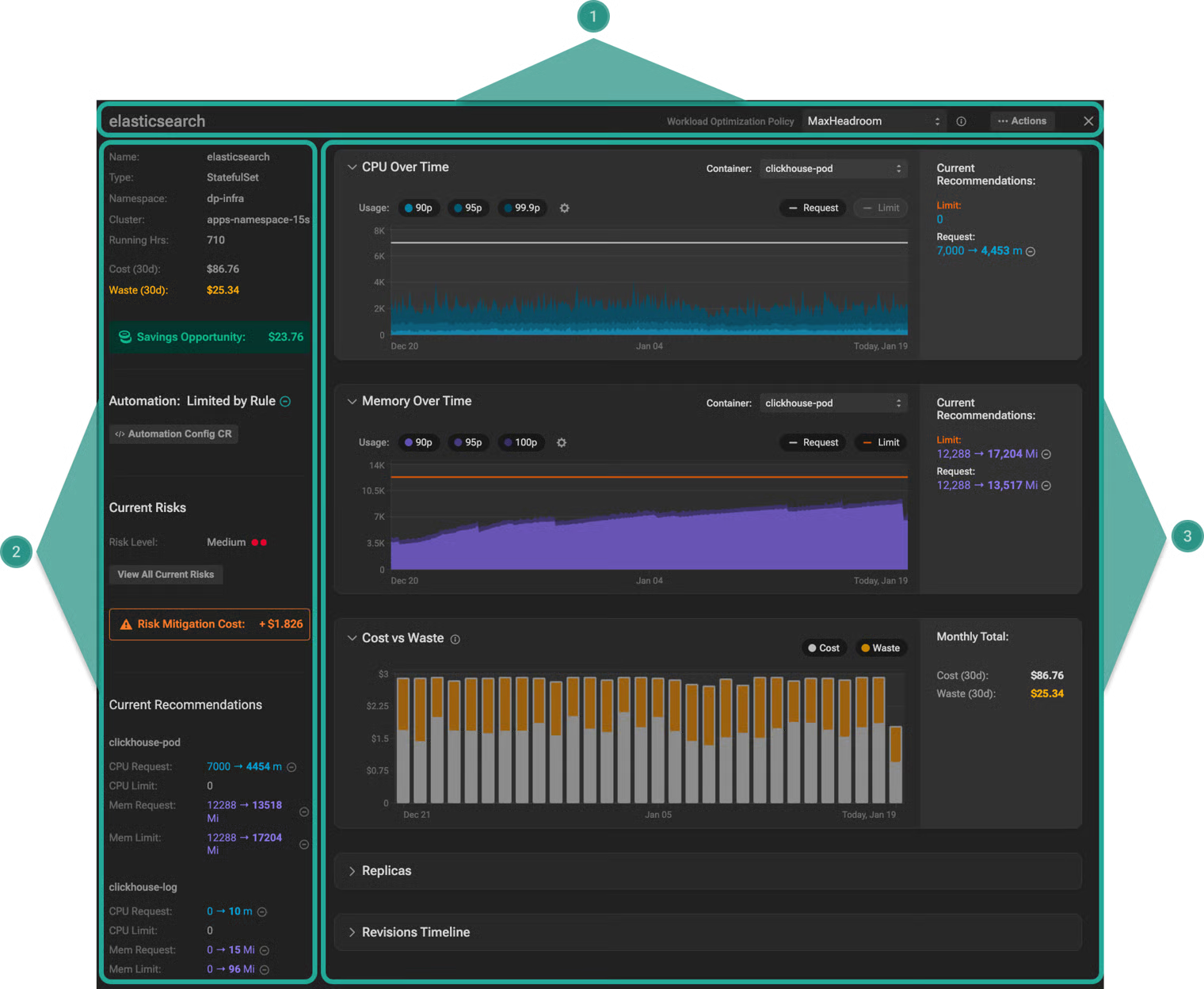Open the Memory usage settings gear
The image size is (1204, 989).
[562, 442]
